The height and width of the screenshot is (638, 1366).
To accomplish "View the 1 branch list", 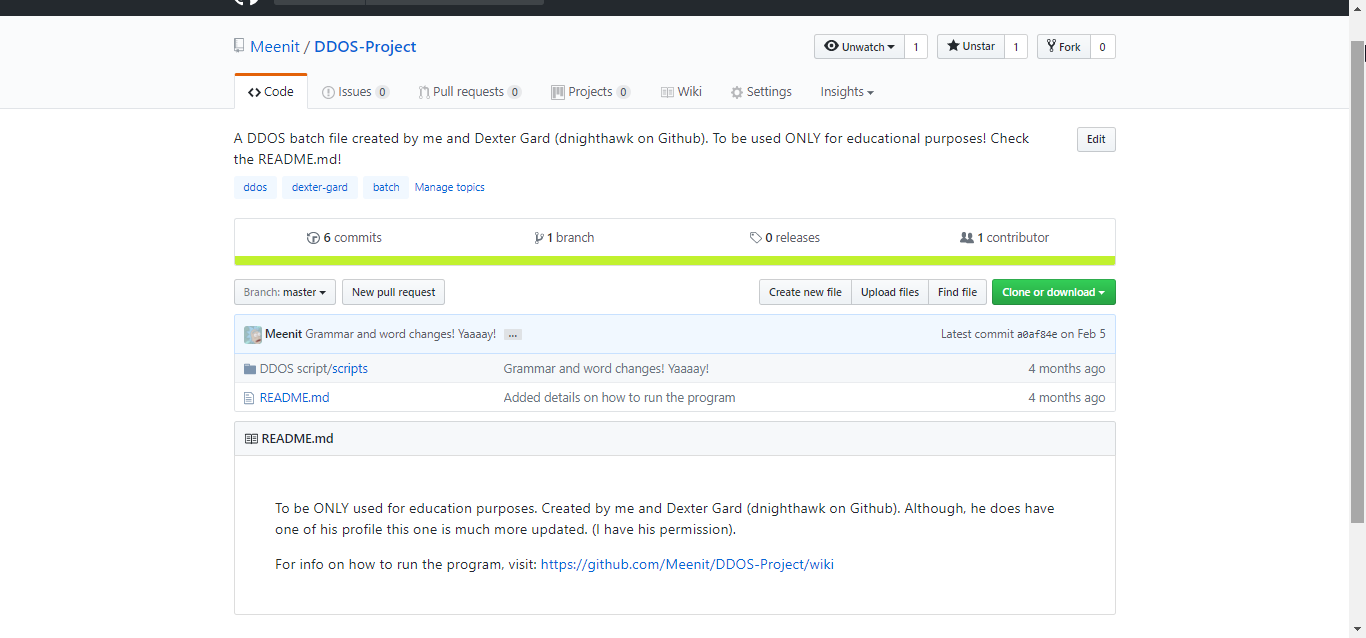I will 565,237.
